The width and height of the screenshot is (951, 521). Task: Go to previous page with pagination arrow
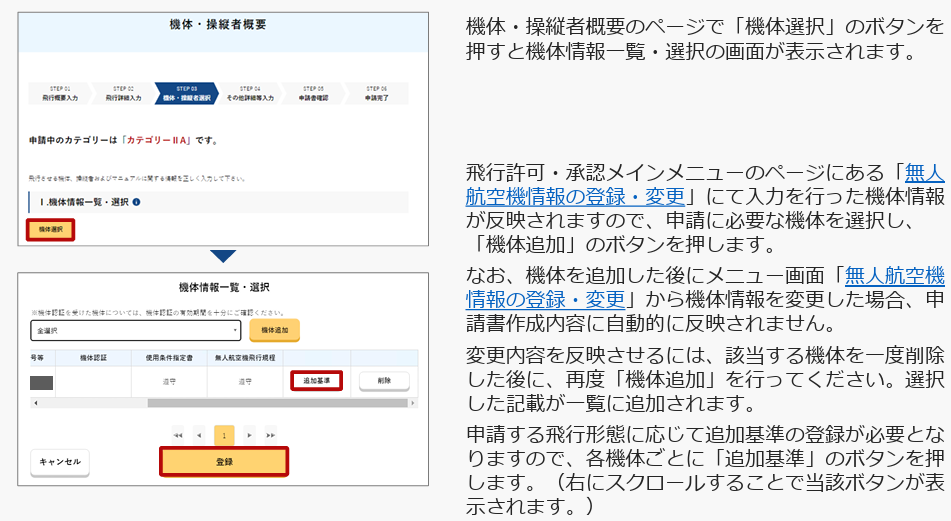tap(199, 435)
